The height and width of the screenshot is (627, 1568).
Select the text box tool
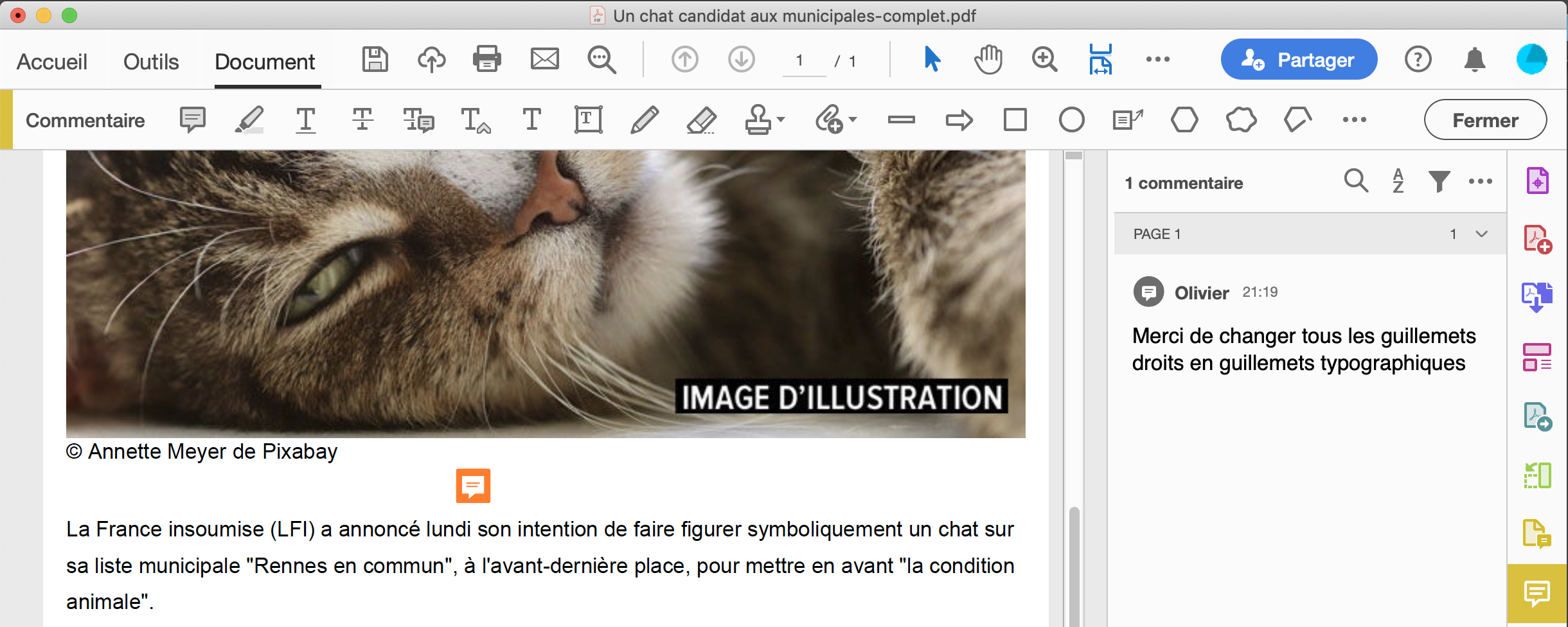coord(588,119)
